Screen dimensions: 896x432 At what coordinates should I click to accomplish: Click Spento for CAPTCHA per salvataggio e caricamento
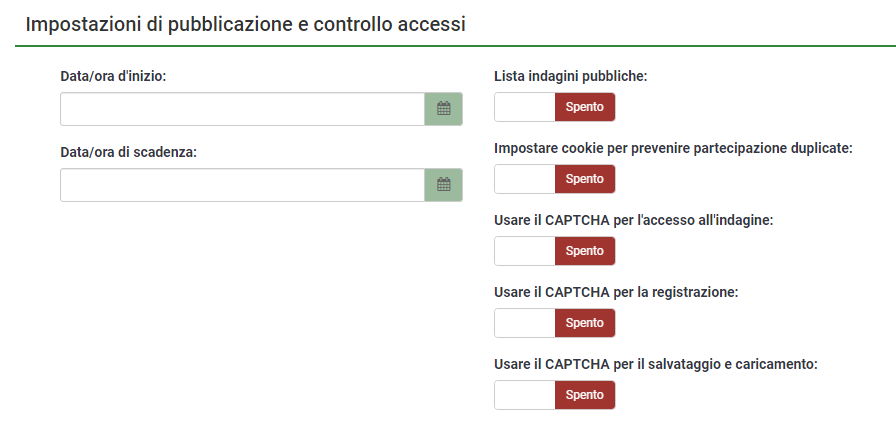point(585,395)
